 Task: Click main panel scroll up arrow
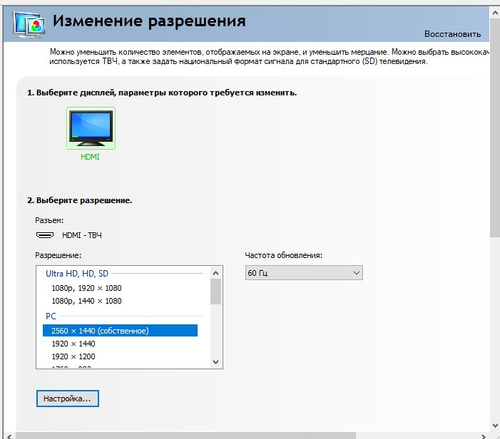[495, 13]
